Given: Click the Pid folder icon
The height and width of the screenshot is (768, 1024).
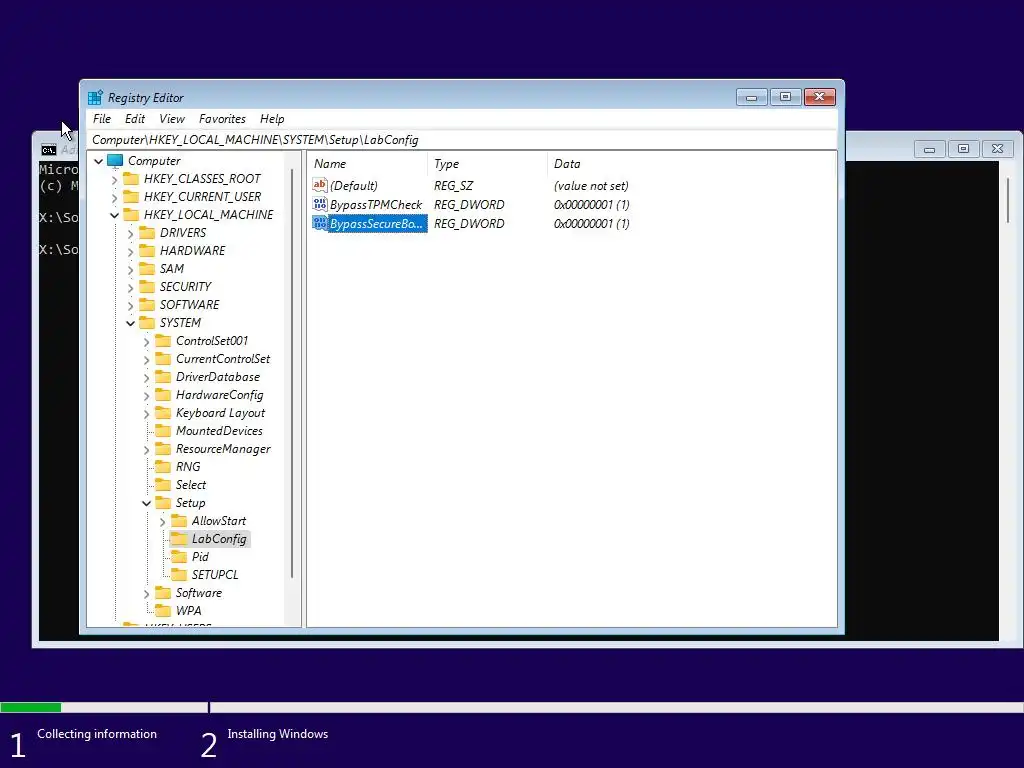Looking at the screenshot, I should (x=179, y=557).
